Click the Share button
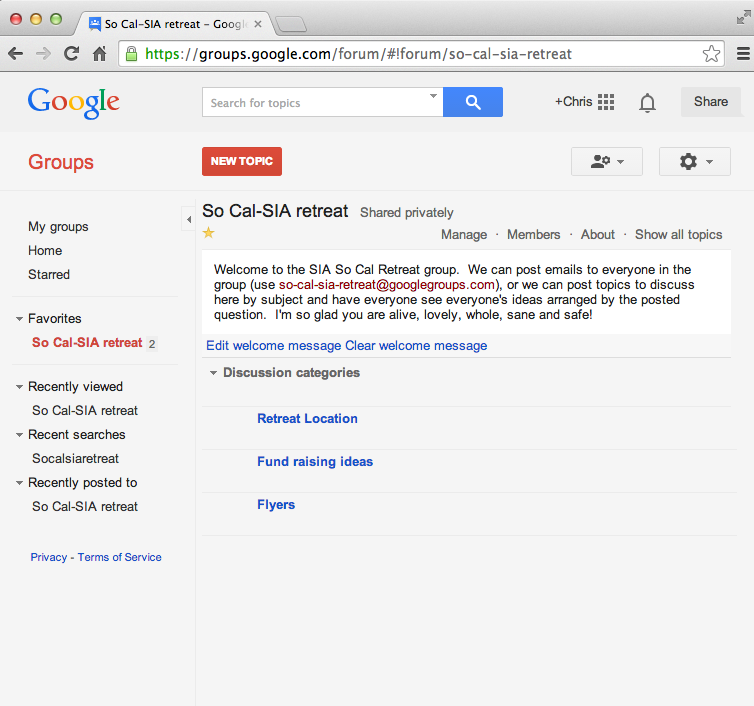The width and height of the screenshot is (754, 706). click(x=711, y=102)
